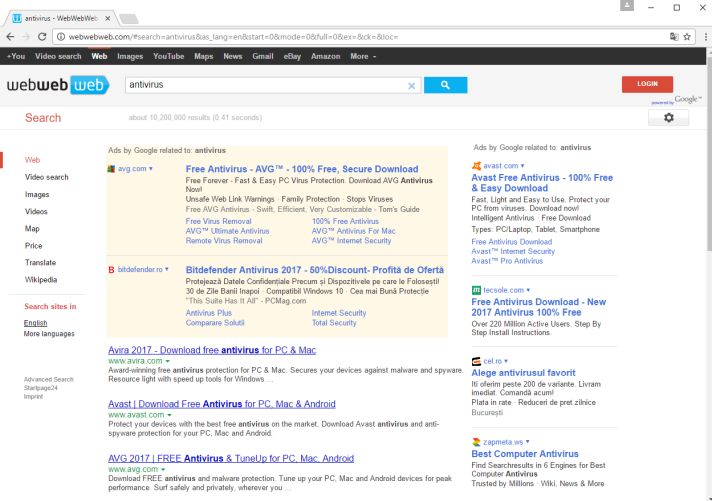The width and height of the screenshot is (712, 501).
Task: Open AVG 2017 FREE Antivirus result
Action: [231, 458]
